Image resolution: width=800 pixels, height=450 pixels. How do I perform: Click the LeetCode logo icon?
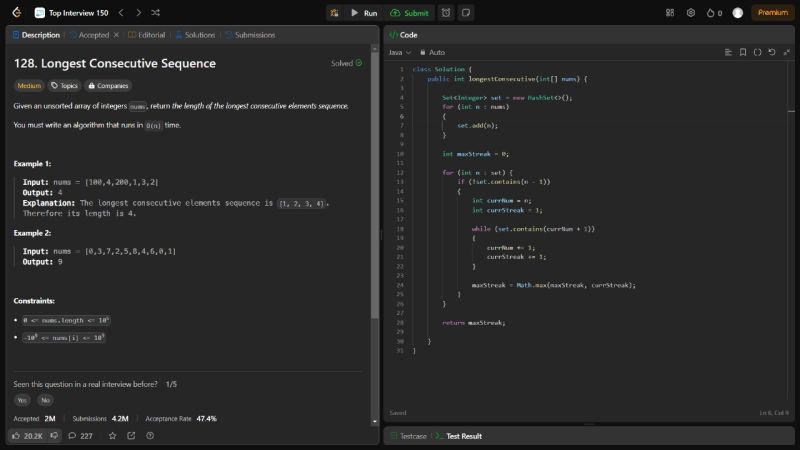click(17, 13)
